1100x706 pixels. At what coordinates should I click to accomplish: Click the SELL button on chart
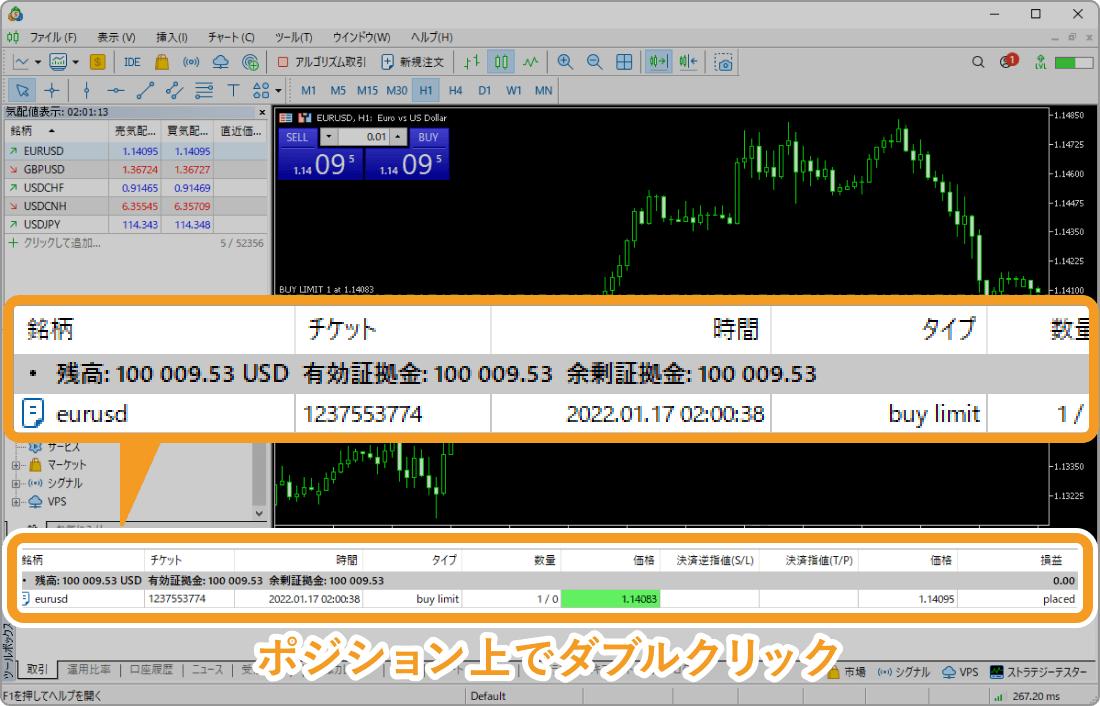point(297,137)
